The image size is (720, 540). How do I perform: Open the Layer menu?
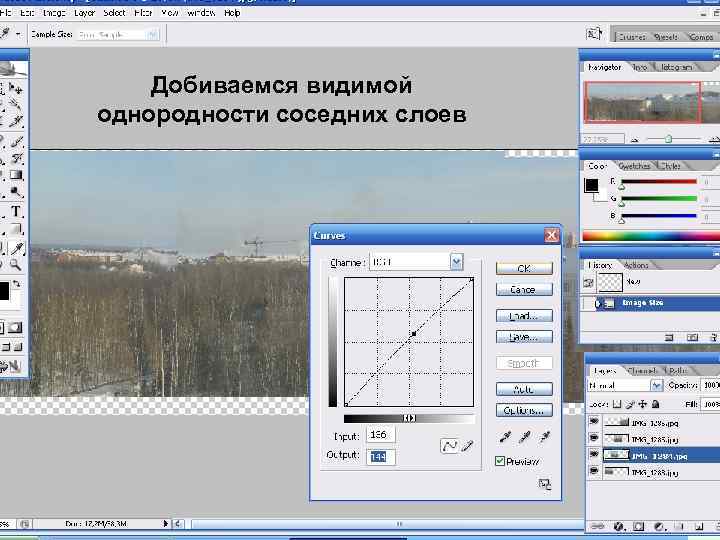[84, 13]
